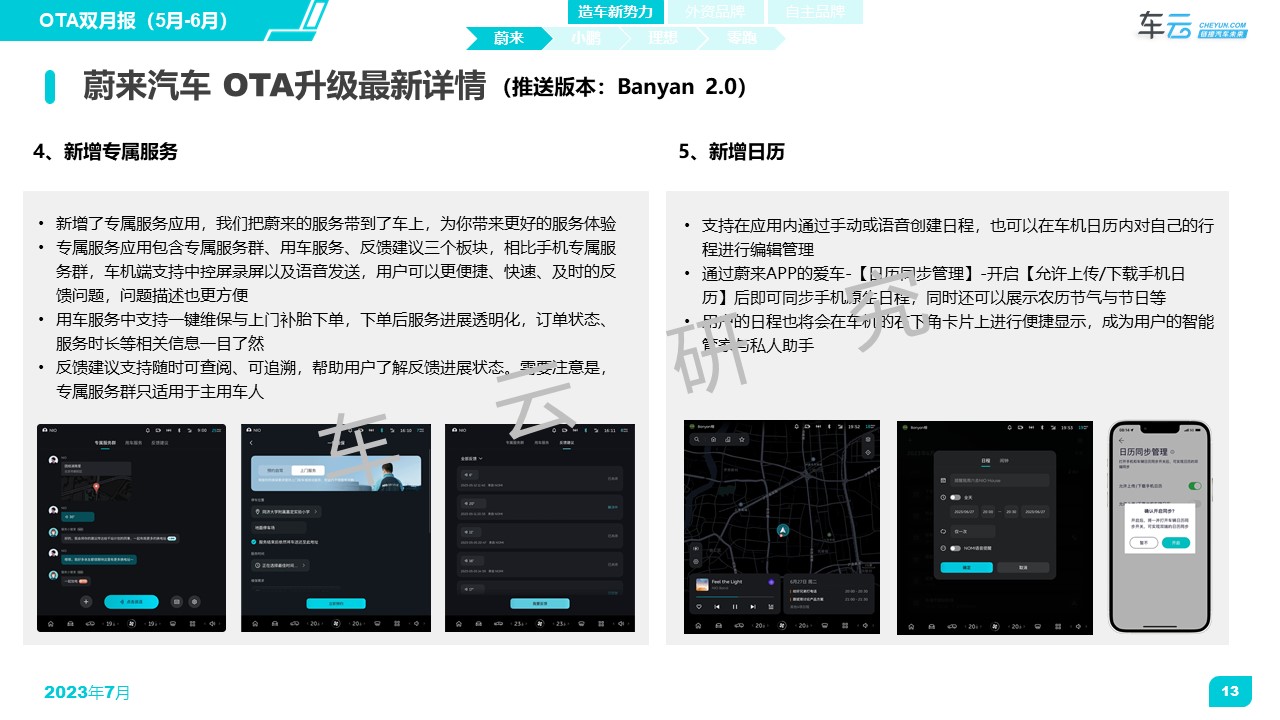Open the repeat frequency (仅一次) dropdown
The width and height of the screenshot is (1280, 720).
[973, 531]
